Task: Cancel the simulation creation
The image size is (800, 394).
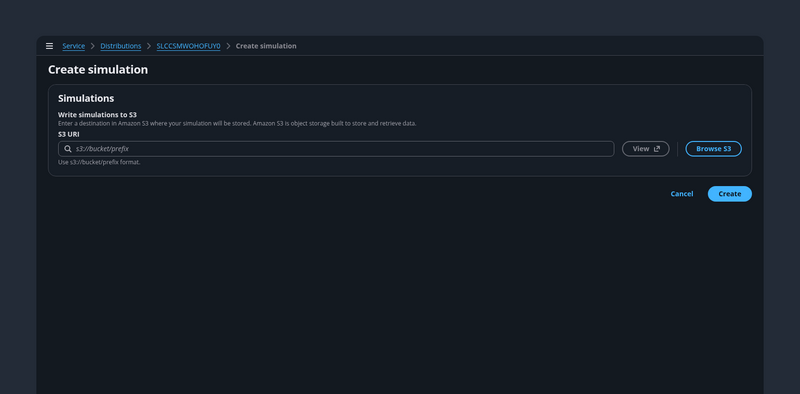Action: point(682,194)
